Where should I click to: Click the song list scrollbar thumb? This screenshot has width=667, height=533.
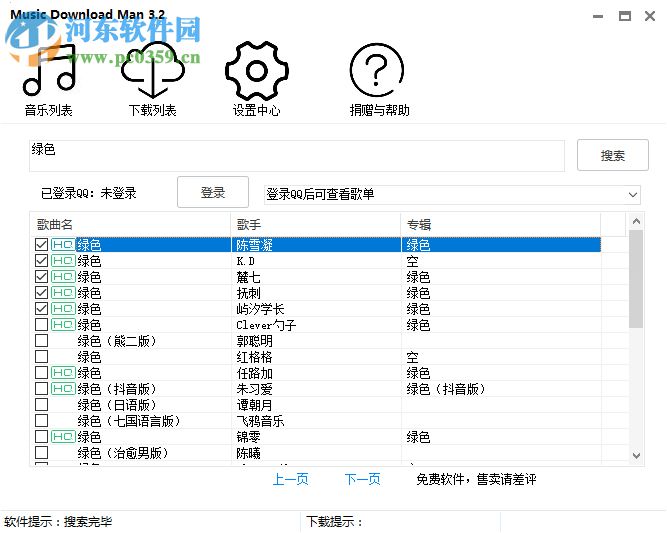click(x=636, y=279)
